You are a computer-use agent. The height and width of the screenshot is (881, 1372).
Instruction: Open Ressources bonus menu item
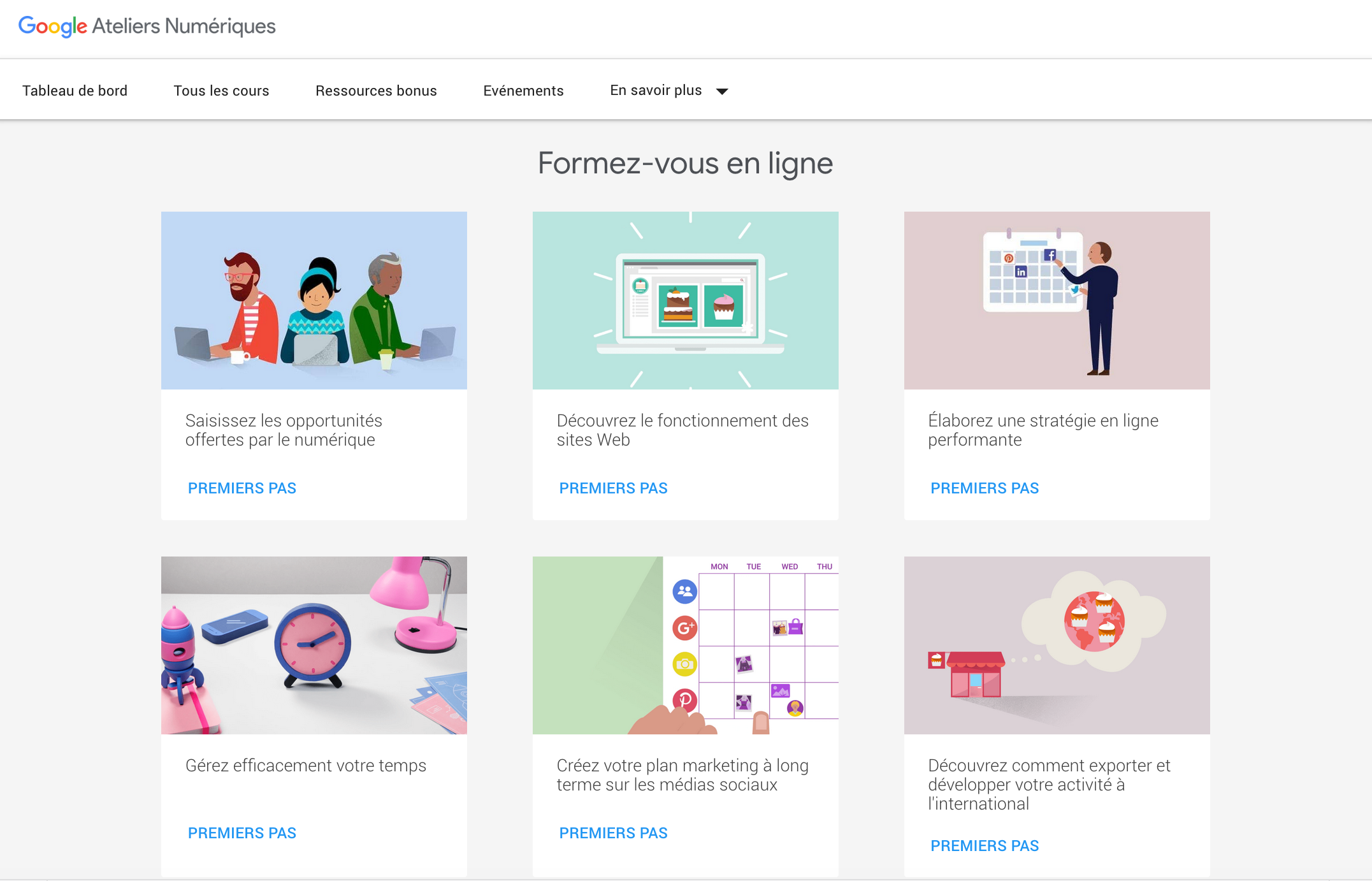(376, 91)
